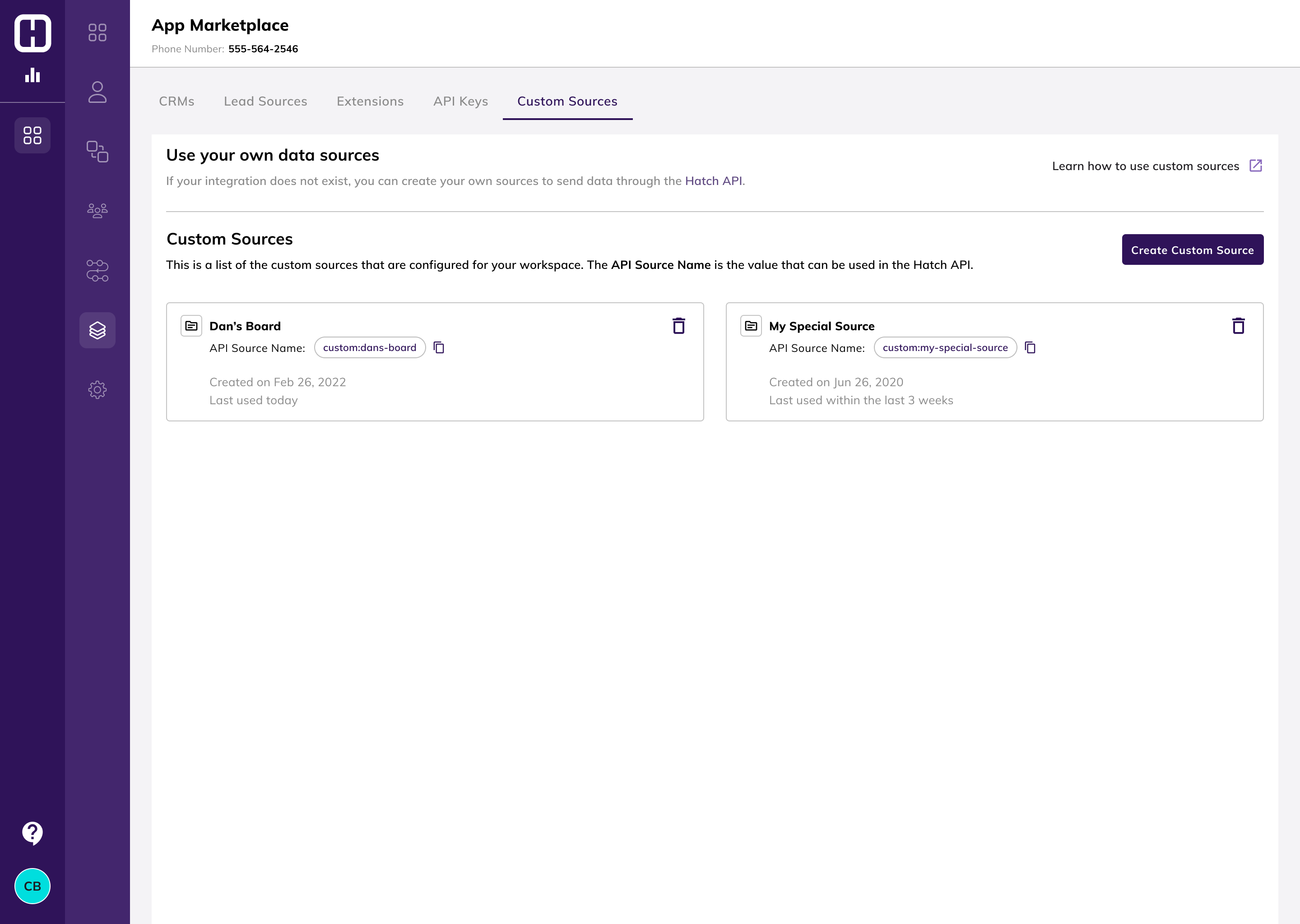Delete the Dan's Board source
The height and width of the screenshot is (924, 1300).
pyautogui.click(x=678, y=326)
